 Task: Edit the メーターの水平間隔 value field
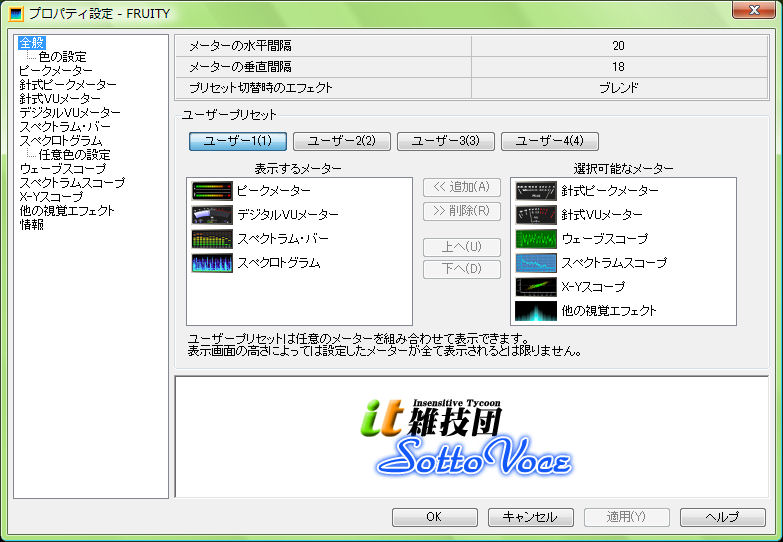(619, 46)
